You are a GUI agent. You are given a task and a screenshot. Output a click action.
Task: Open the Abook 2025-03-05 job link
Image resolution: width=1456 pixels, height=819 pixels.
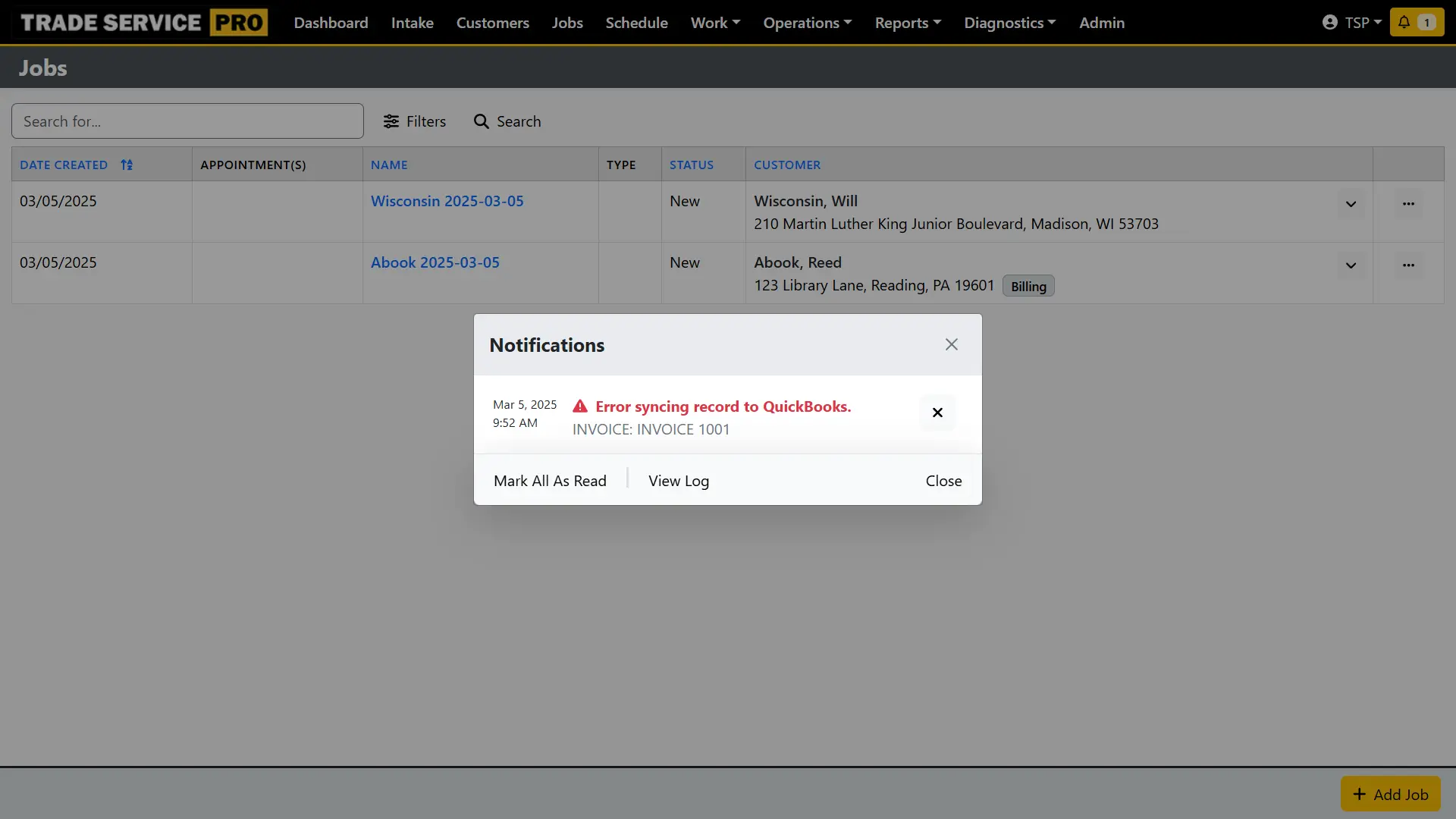pyautogui.click(x=435, y=262)
